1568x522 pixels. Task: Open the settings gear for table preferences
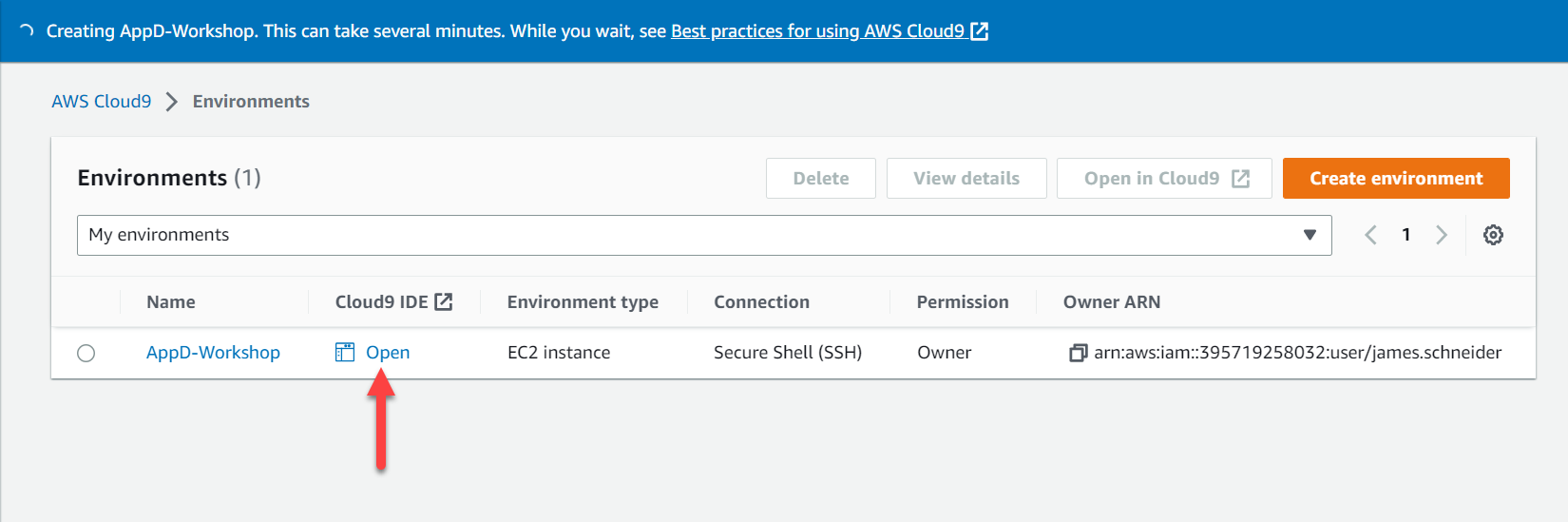[1493, 235]
